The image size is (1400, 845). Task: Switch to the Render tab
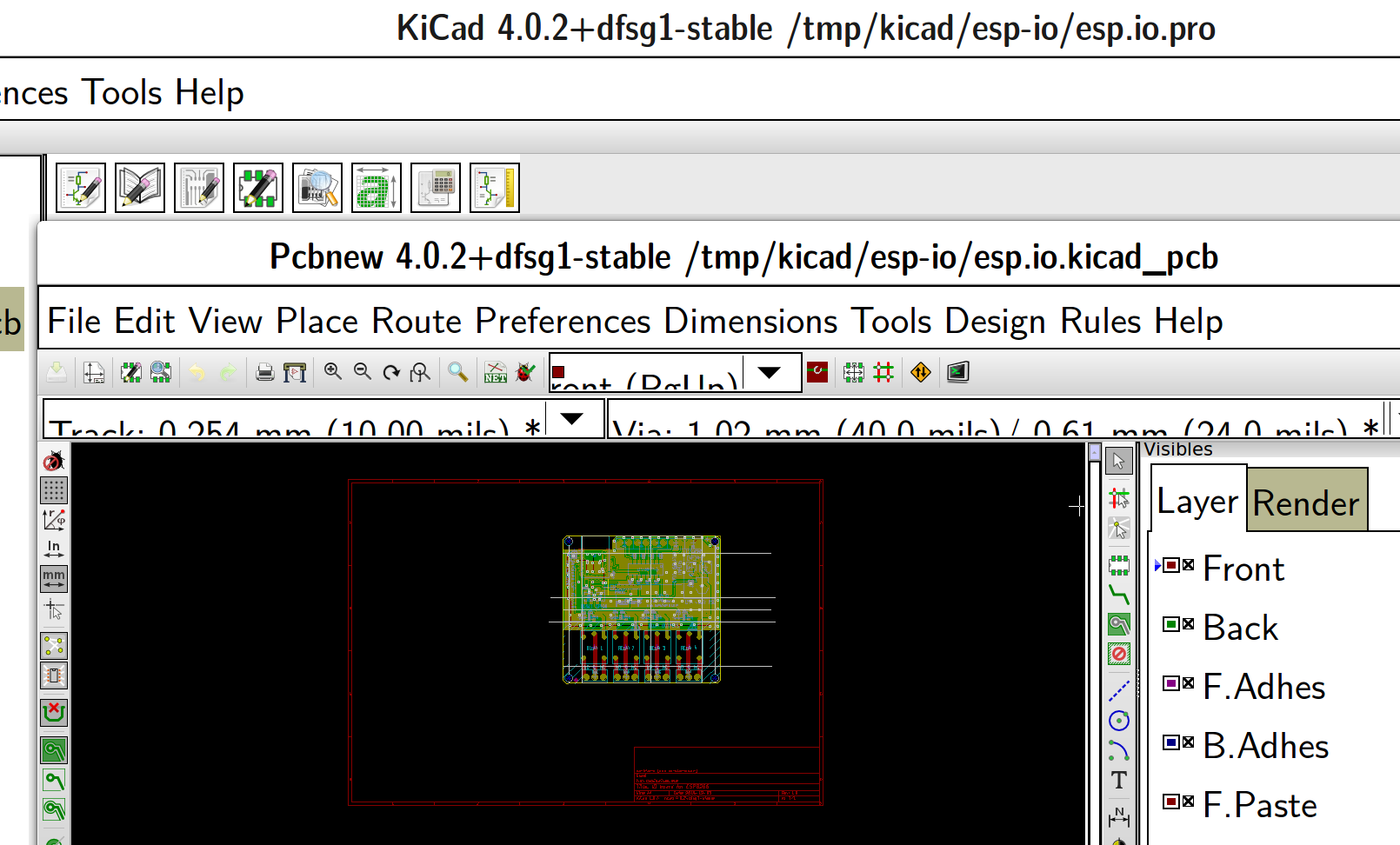[x=1307, y=502]
